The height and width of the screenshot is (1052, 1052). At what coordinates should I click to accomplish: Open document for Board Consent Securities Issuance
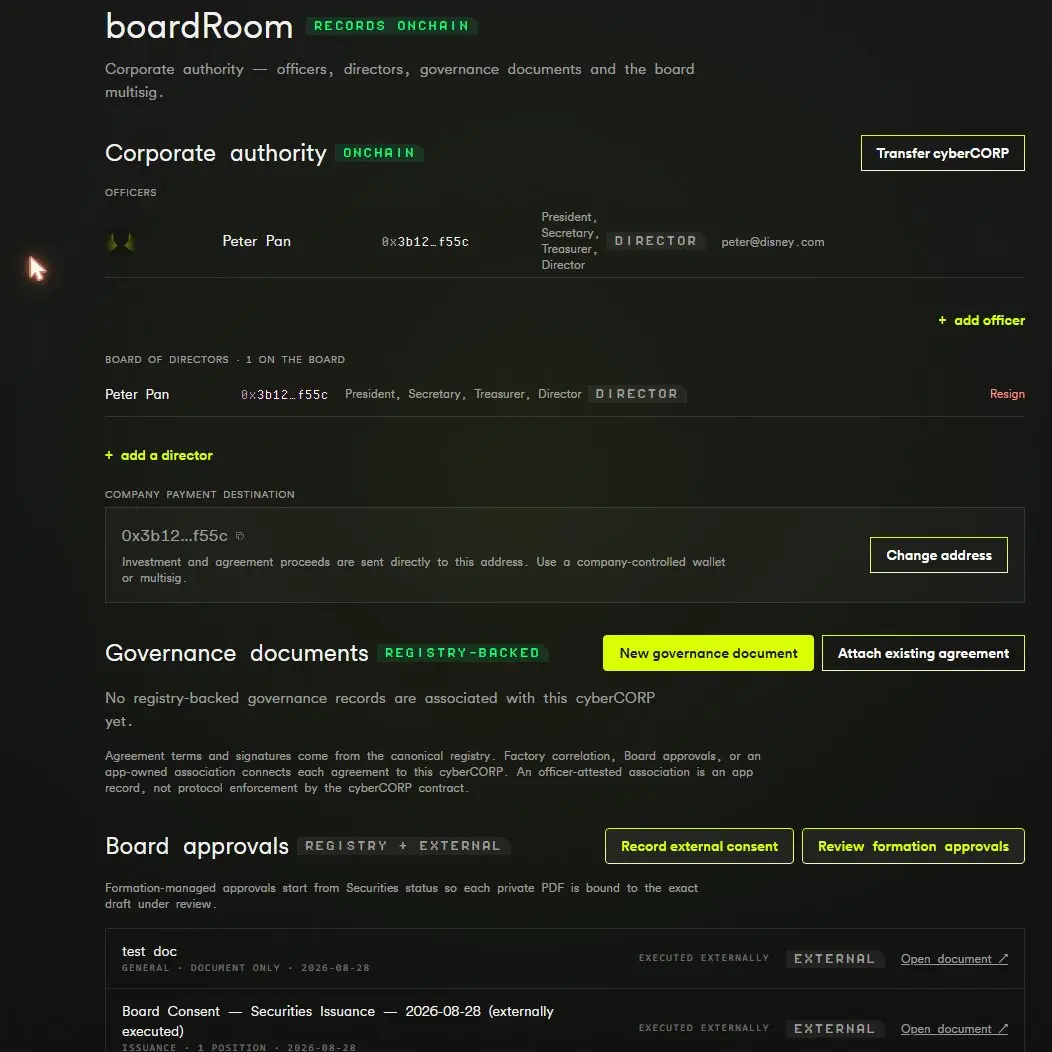pos(954,1029)
